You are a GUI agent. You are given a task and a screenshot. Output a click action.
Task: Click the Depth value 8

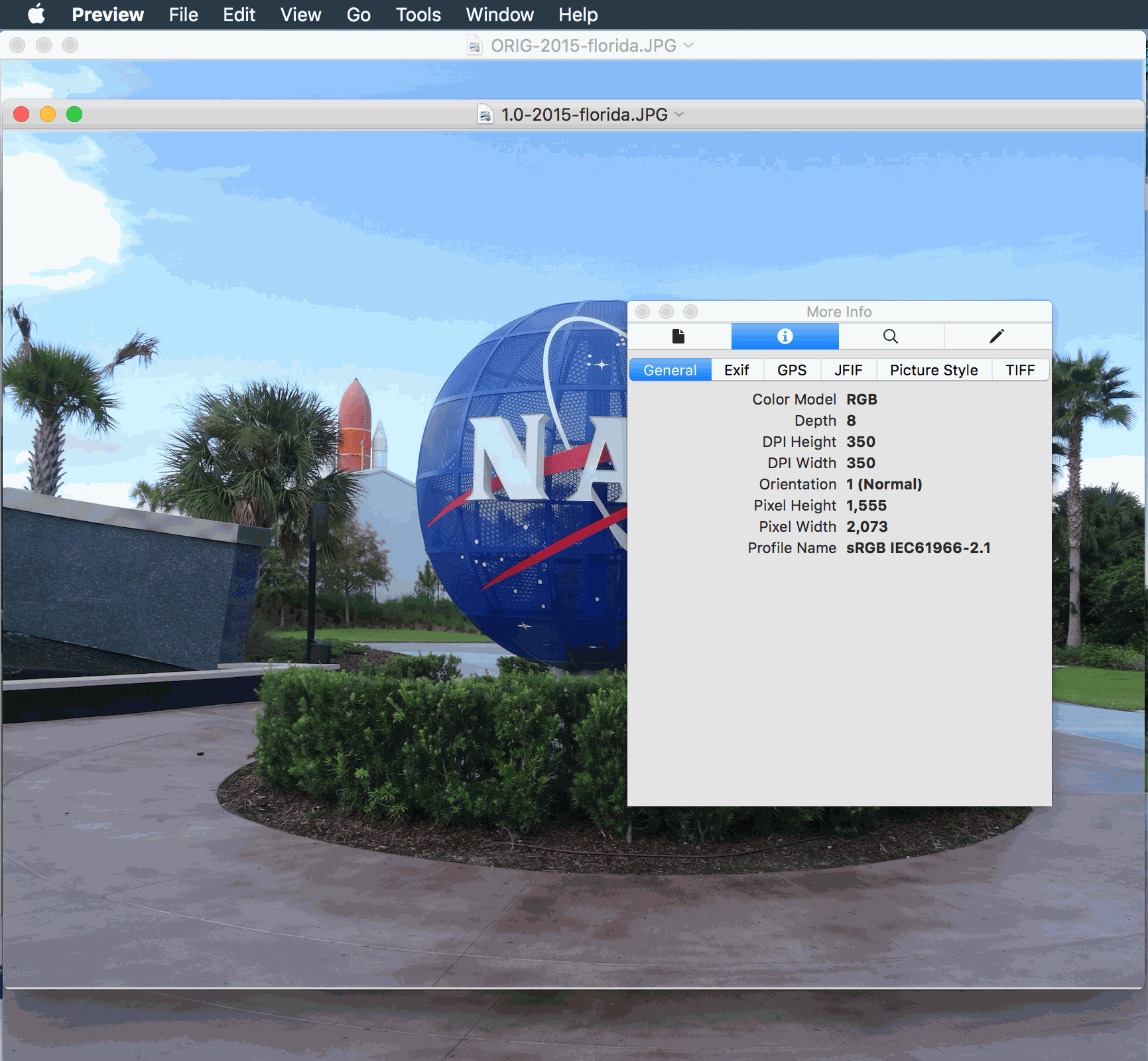[851, 420]
